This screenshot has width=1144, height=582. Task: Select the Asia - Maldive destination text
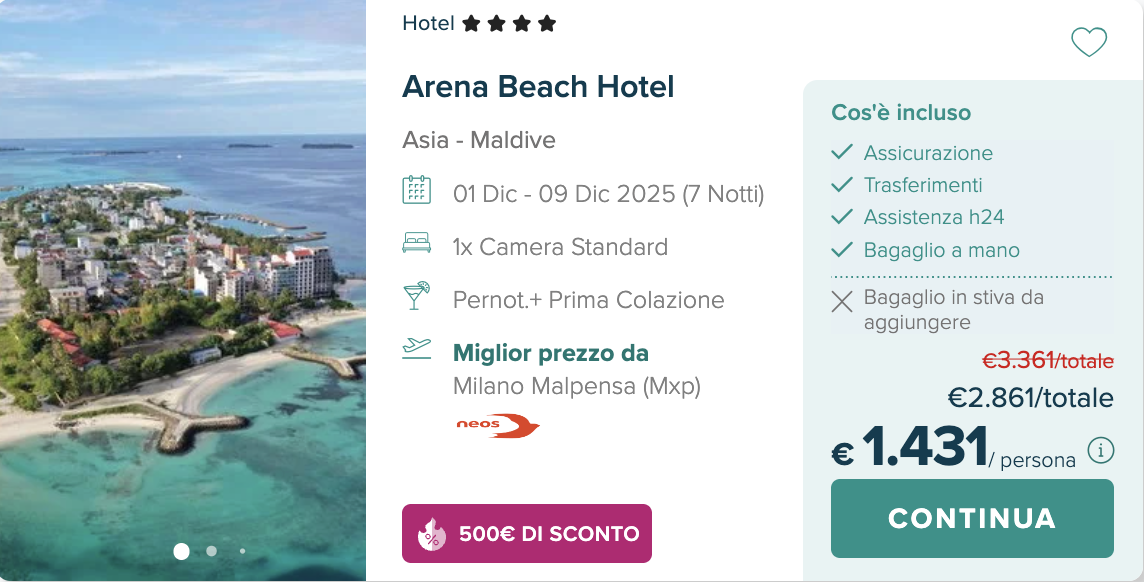pos(479,140)
